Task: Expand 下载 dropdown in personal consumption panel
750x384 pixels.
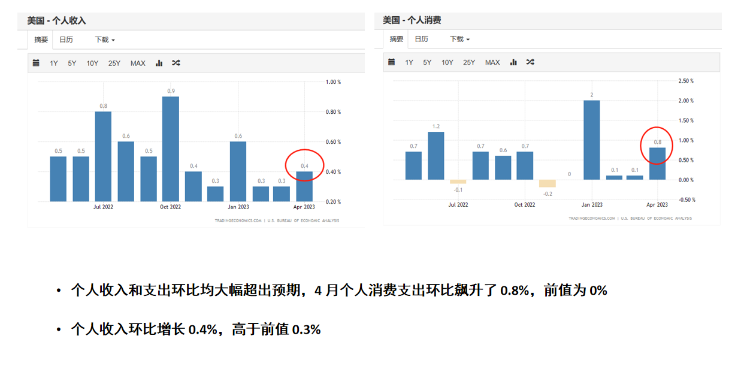Action: (x=460, y=39)
